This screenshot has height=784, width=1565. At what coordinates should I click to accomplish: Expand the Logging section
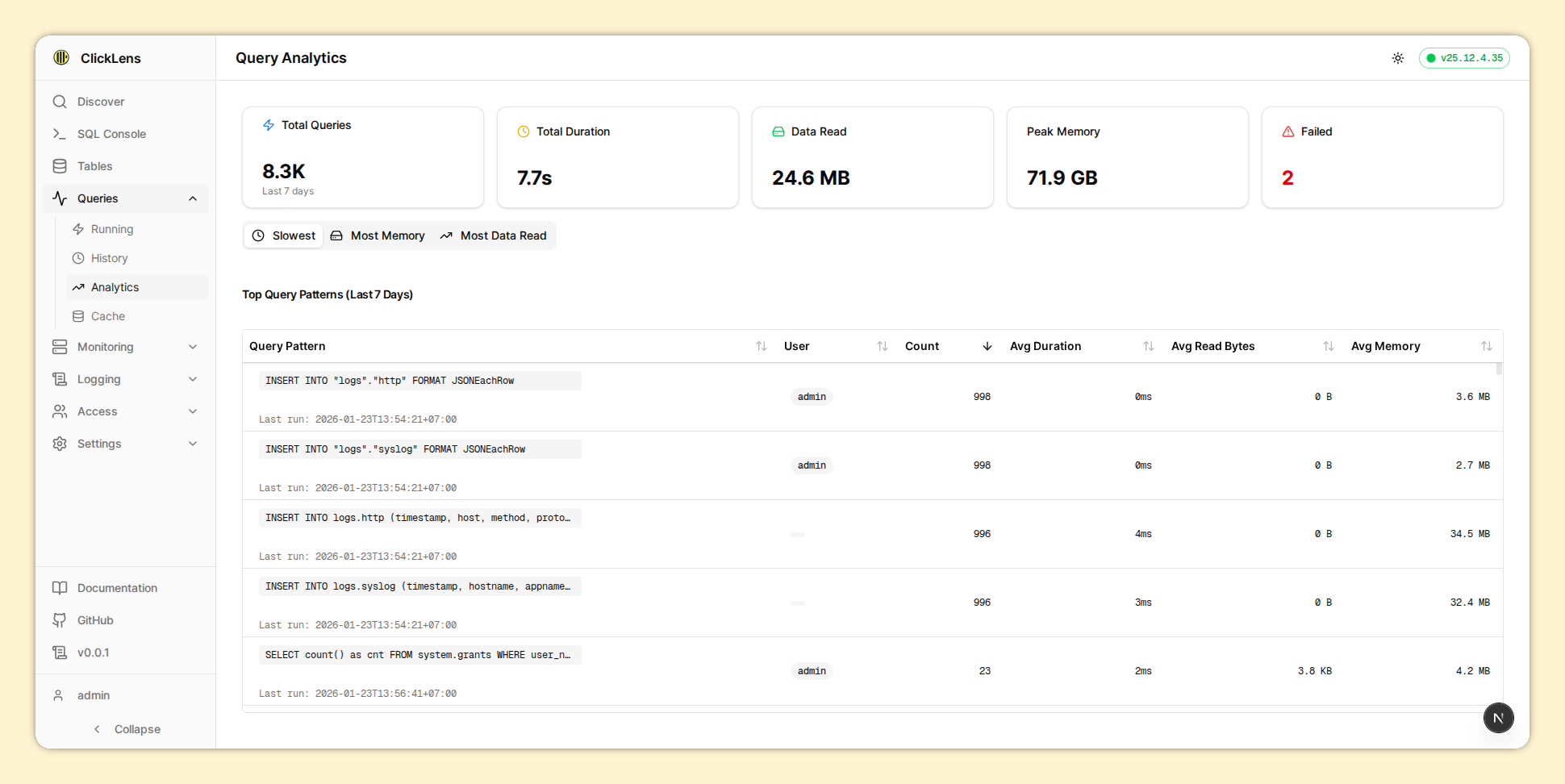(x=193, y=379)
